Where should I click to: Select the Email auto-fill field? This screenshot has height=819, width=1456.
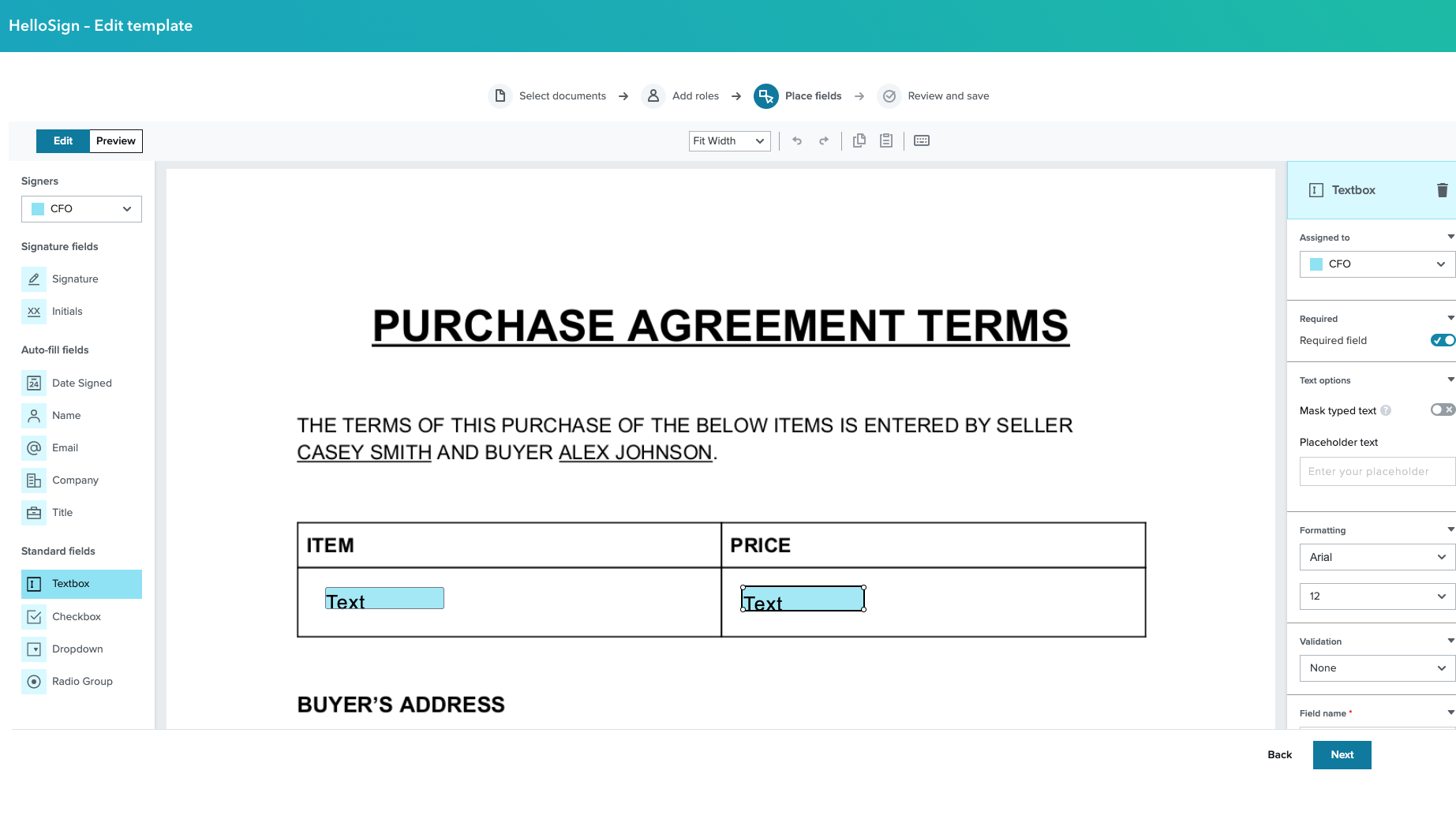[x=65, y=447]
